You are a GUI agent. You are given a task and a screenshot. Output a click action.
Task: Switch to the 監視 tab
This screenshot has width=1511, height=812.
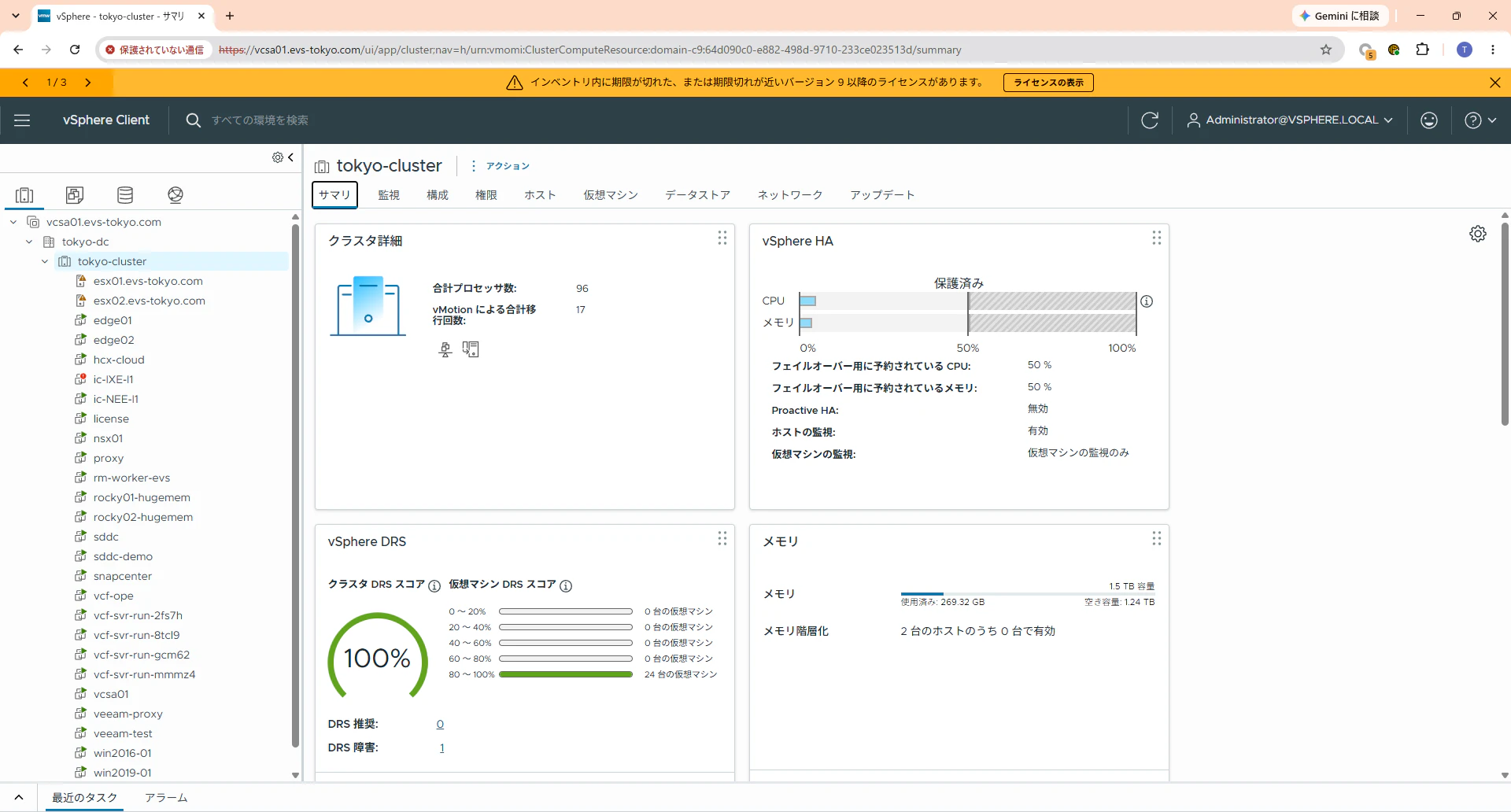click(389, 195)
